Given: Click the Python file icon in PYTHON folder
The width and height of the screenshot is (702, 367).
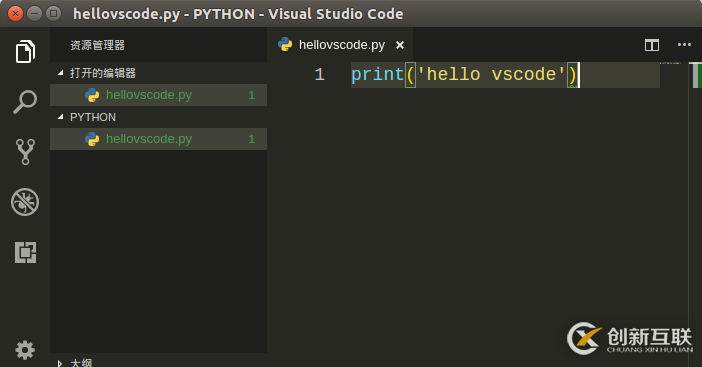Looking at the screenshot, I should 92,139.
